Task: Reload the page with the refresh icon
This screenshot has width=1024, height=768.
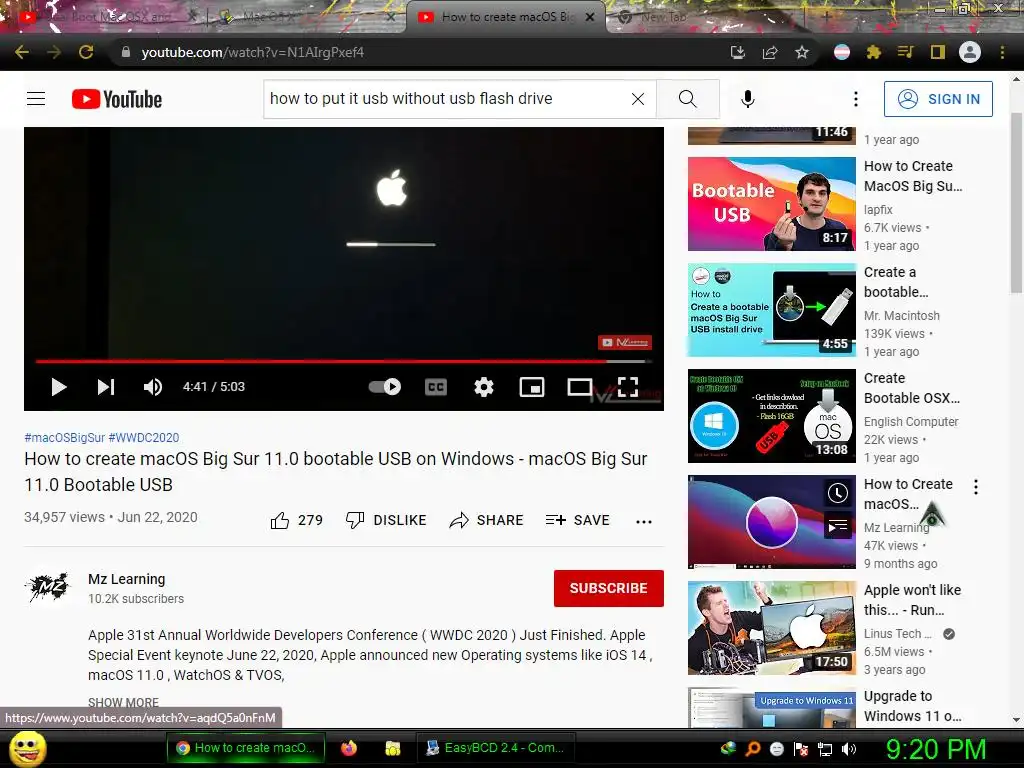Action: (86, 52)
